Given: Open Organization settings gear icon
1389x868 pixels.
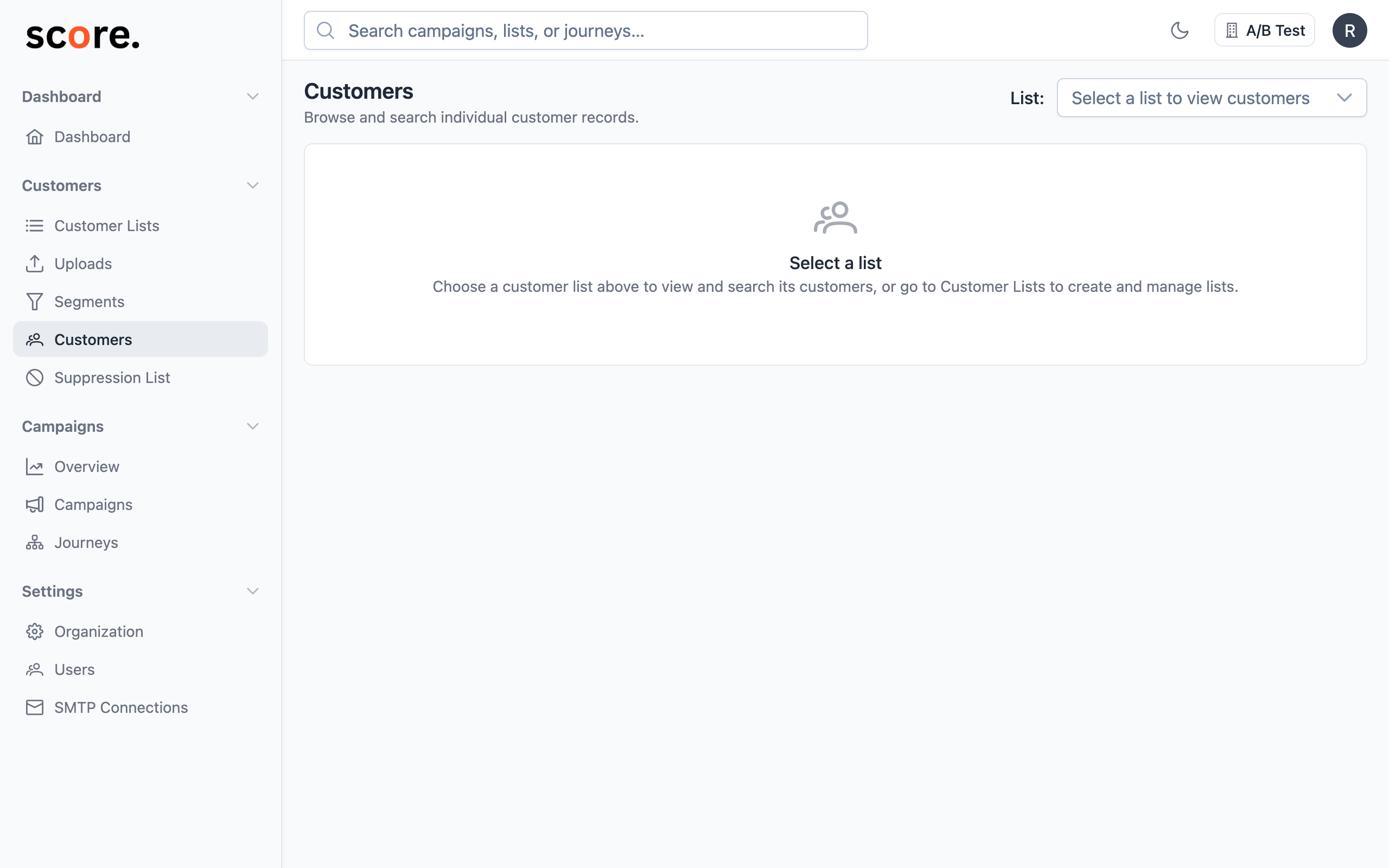Looking at the screenshot, I should coord(34,631).
